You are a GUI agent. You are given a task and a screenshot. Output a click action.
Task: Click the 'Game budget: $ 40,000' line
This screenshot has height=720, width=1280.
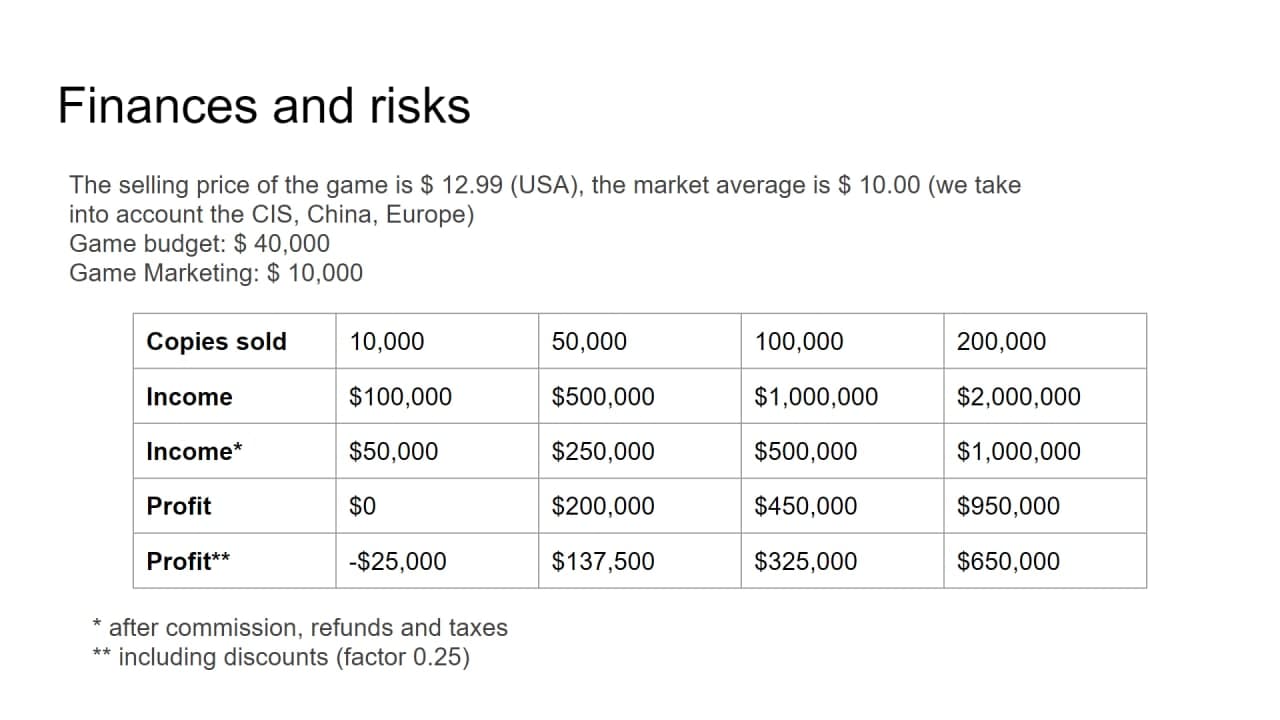point(199,243)
